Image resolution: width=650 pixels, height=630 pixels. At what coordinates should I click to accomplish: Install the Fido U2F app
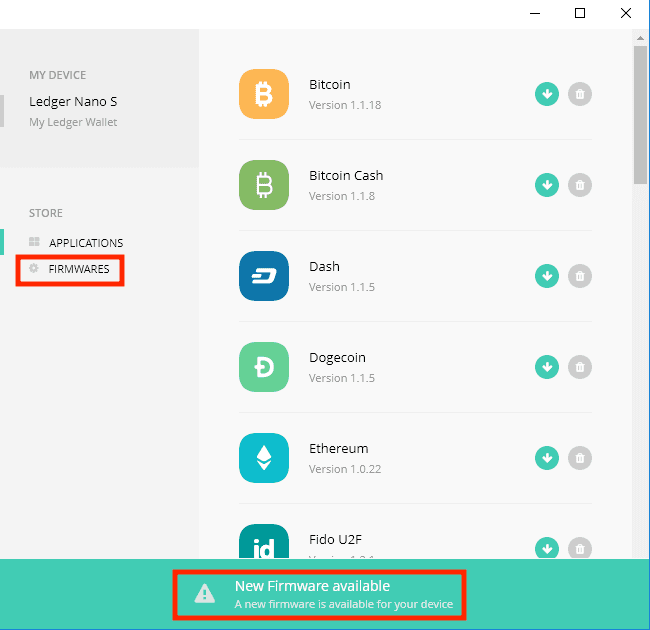click(x=546, y=548)
